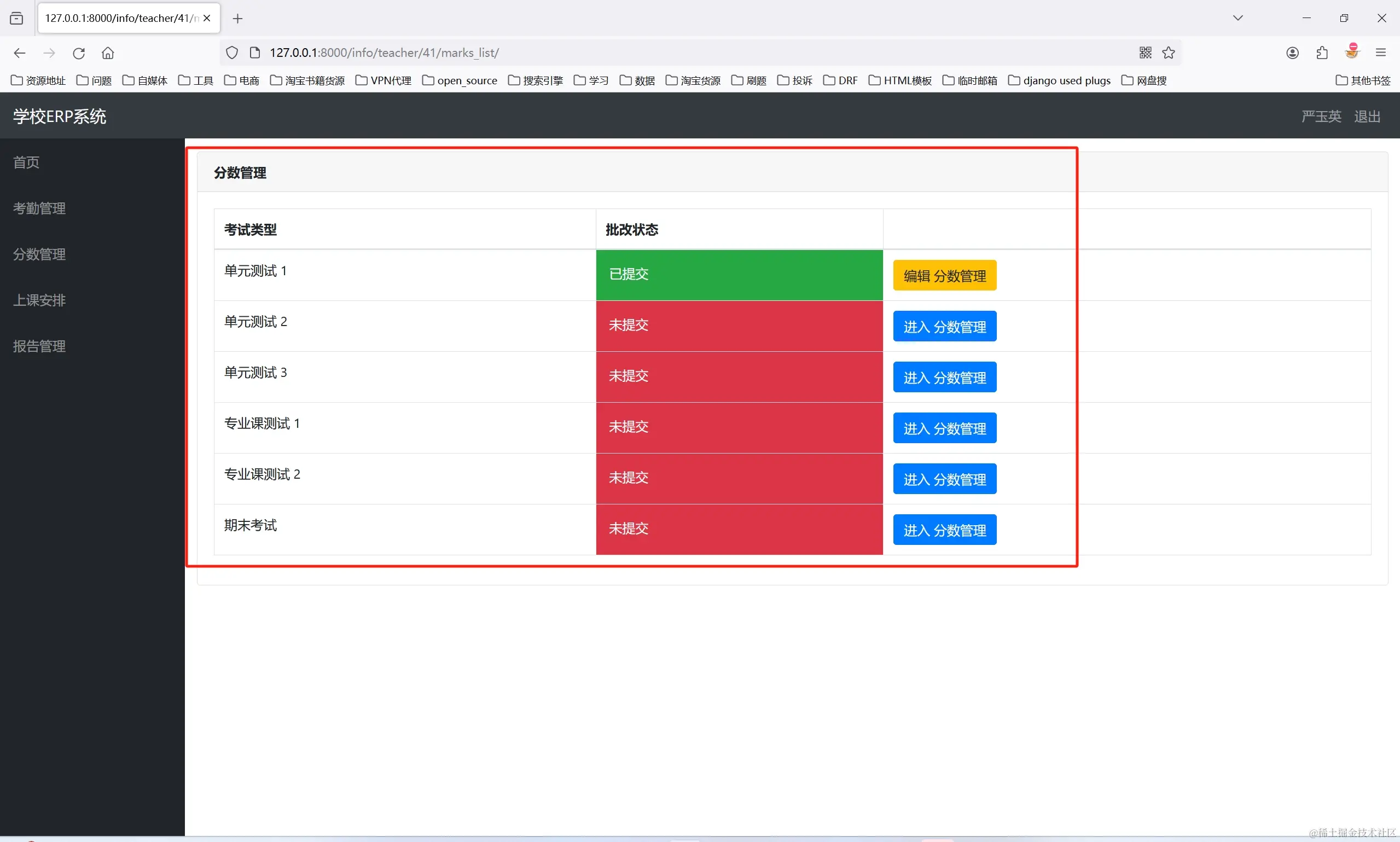Open the hamburger application menu
The height and width of the screenshot is (842, 1400).
pos(1381,53)
